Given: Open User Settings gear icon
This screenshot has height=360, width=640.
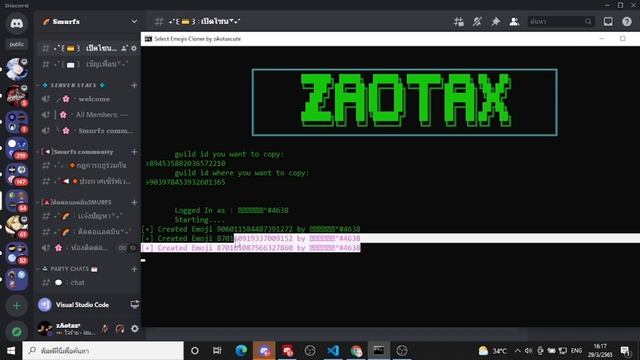Looking at the screenshot, I should click(x=135, y=329).
